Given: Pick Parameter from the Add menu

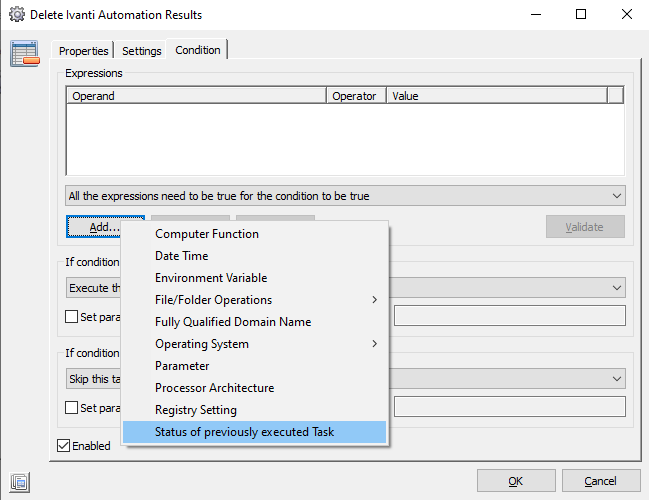Looking at the screenshot, I should coord(255,365).
